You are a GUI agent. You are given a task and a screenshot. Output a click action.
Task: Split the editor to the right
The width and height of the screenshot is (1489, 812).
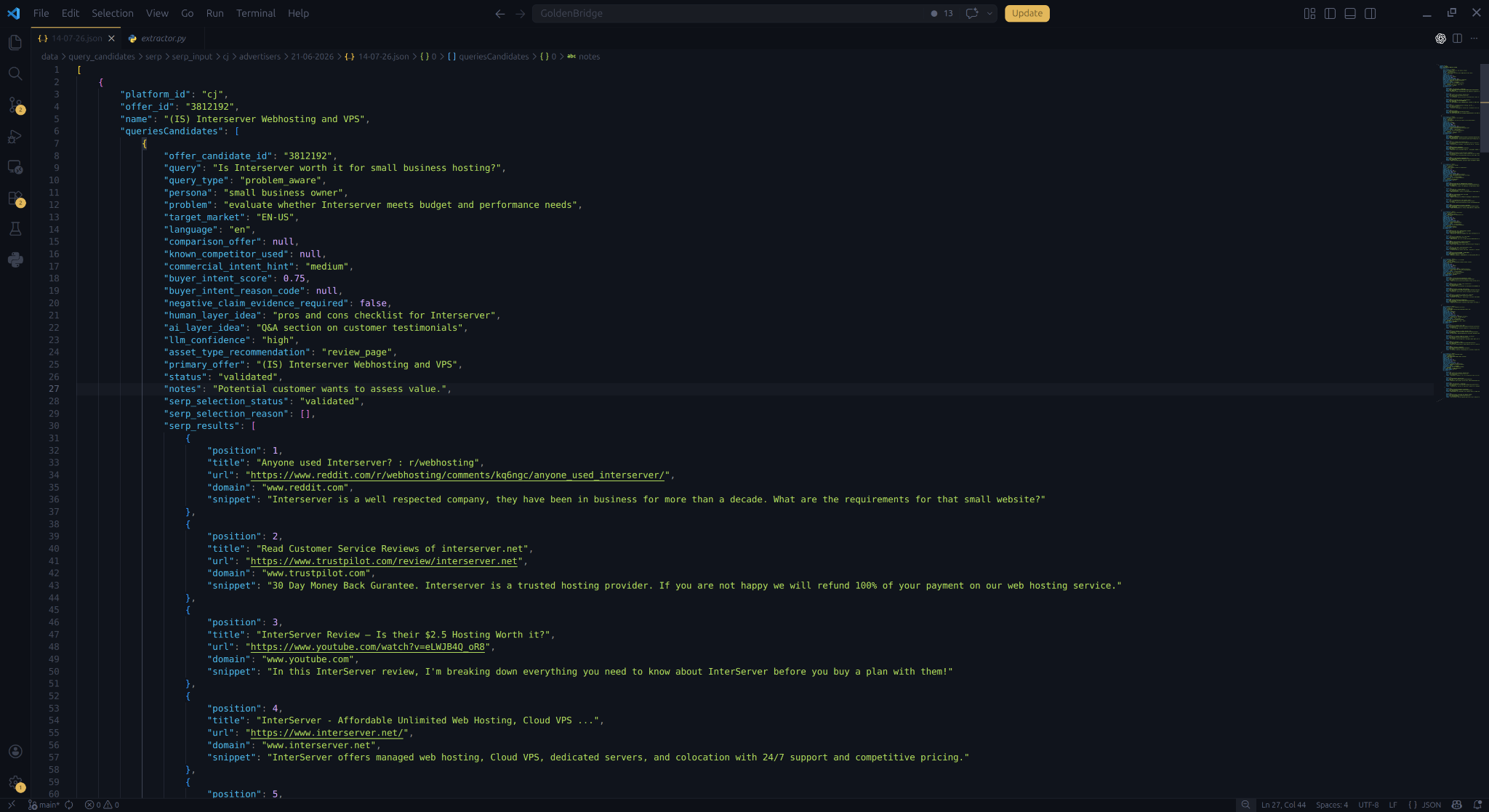pyautogui.click(x=1457, y=39)
